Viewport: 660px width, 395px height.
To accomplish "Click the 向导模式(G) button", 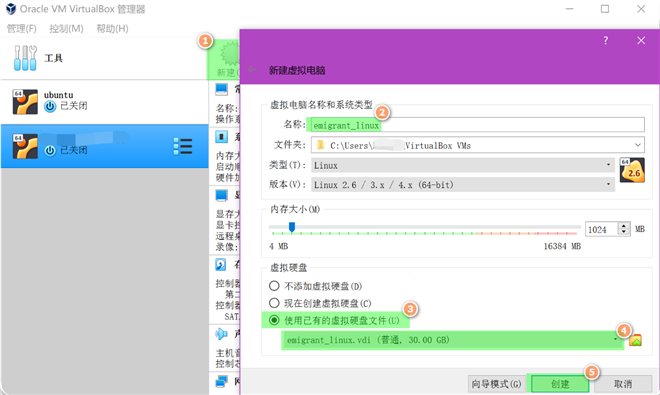I will [496, 384].
